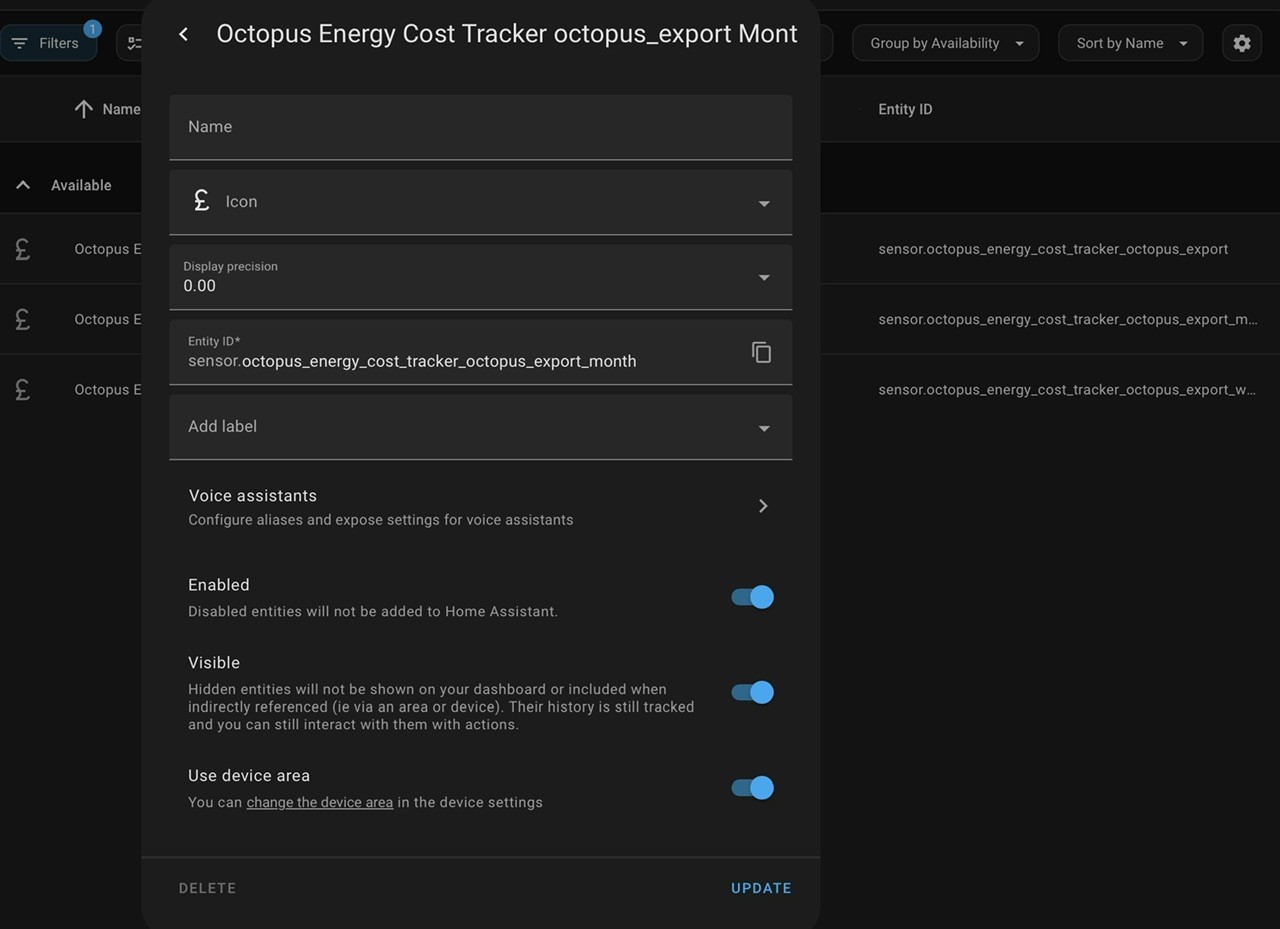Open the Icon picker dropdown
This screenshot has width=1280, height=929.
764,203
